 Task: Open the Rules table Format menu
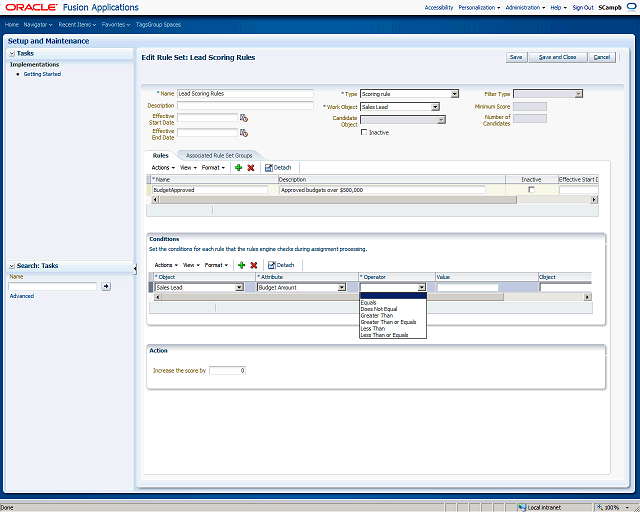[213, 167]
